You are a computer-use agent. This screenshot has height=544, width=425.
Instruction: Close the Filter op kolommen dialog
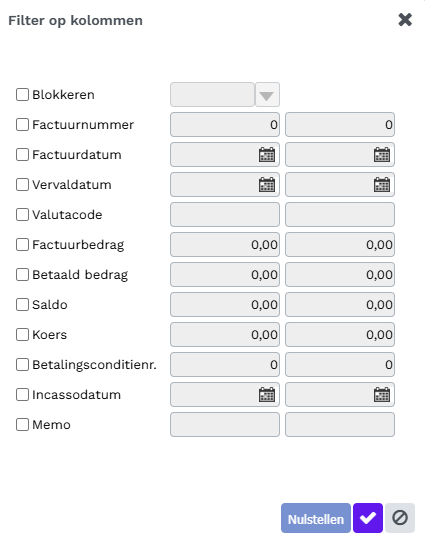point(405,20)
